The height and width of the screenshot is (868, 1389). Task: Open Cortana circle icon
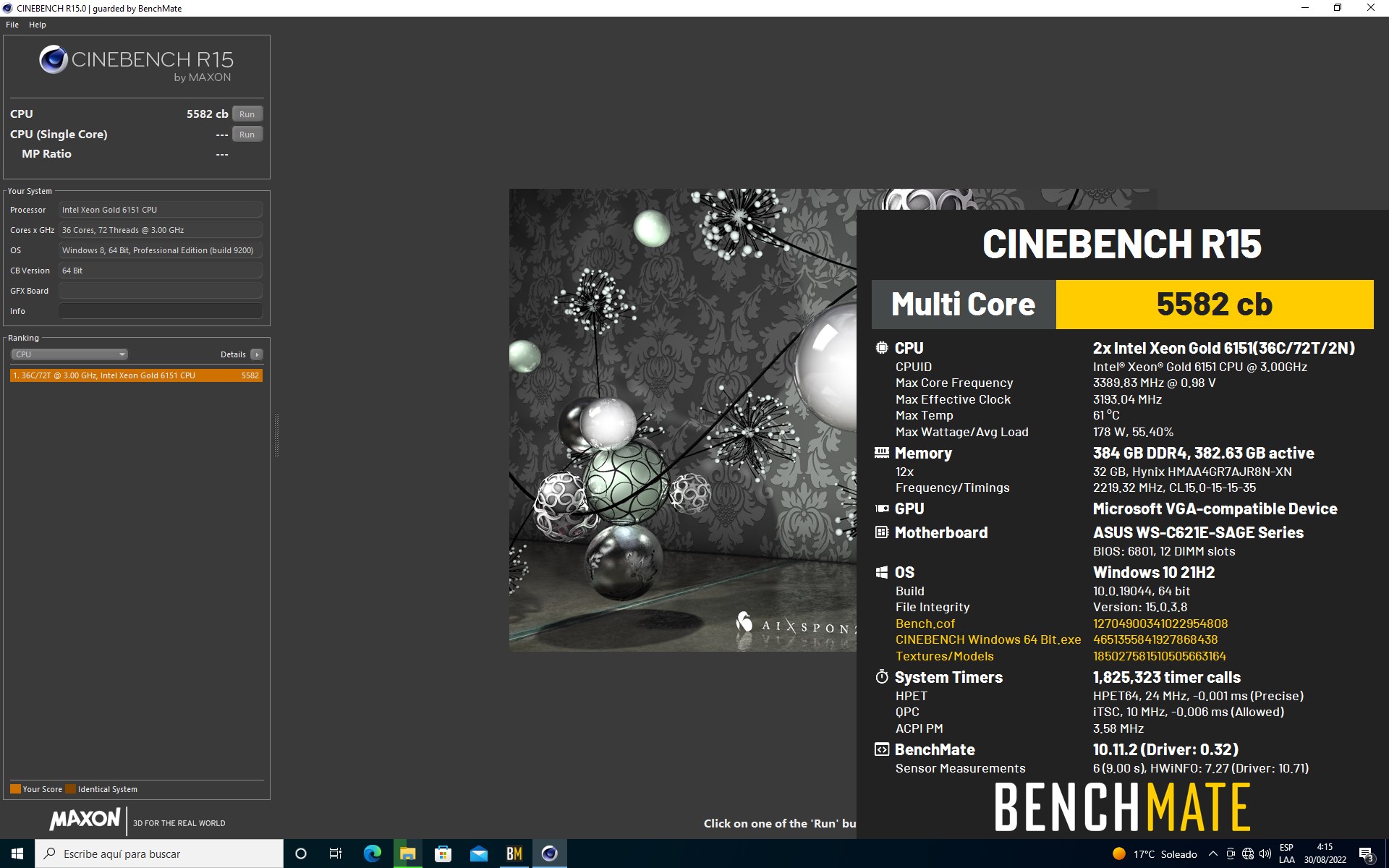301,854
